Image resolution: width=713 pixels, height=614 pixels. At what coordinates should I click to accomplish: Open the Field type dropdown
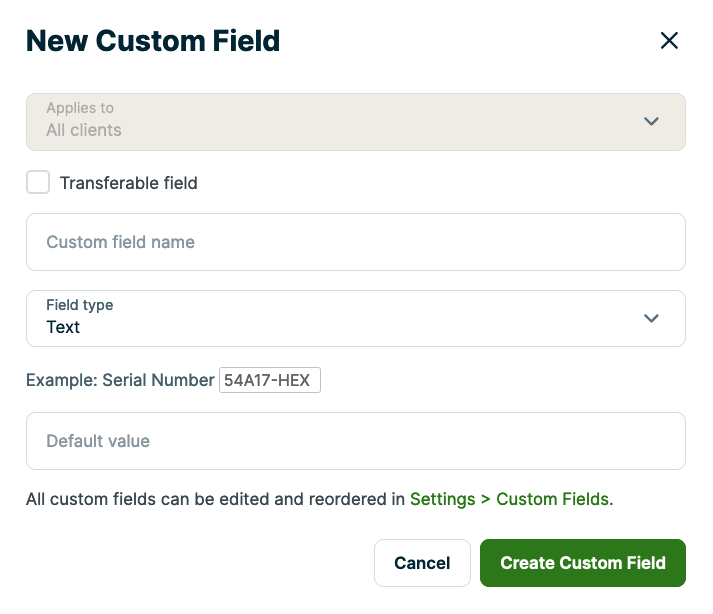[340, 318]
